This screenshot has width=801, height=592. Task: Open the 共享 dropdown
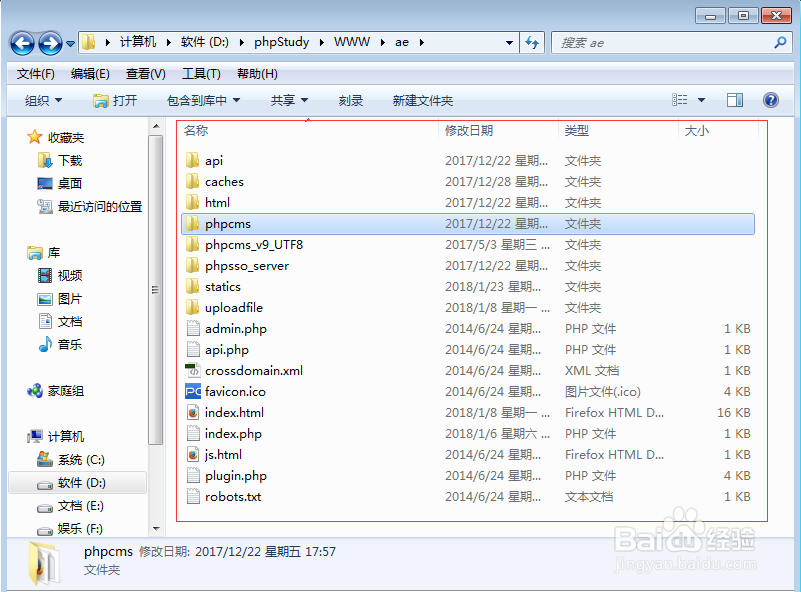(289, 101)
